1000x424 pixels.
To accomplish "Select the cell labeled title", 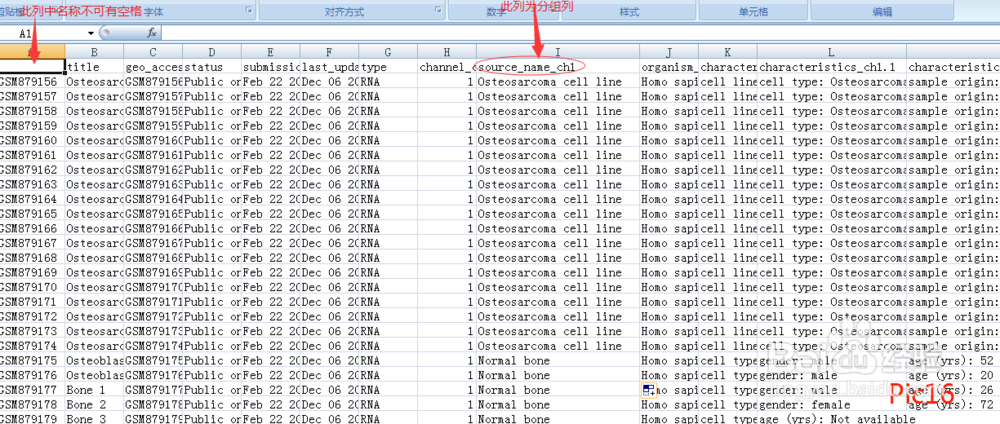I will [x=94, y=67].
